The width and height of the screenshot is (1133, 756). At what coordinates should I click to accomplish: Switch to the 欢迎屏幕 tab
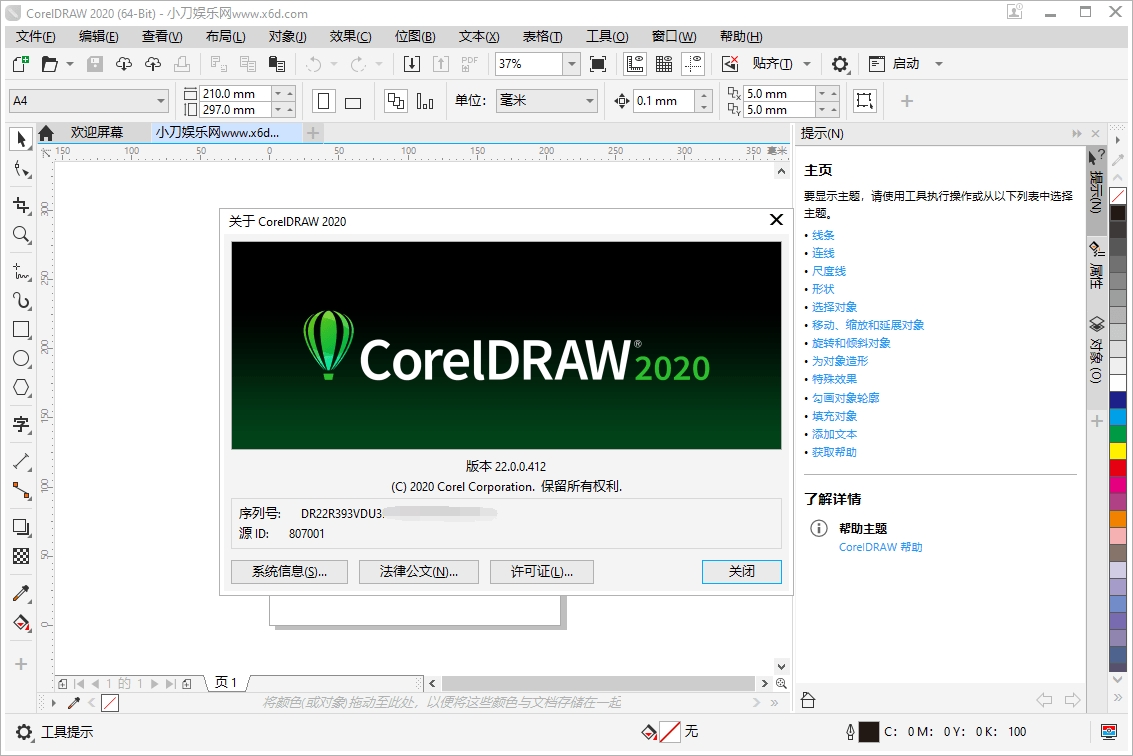pyautogui.click(x=96, y=132)
